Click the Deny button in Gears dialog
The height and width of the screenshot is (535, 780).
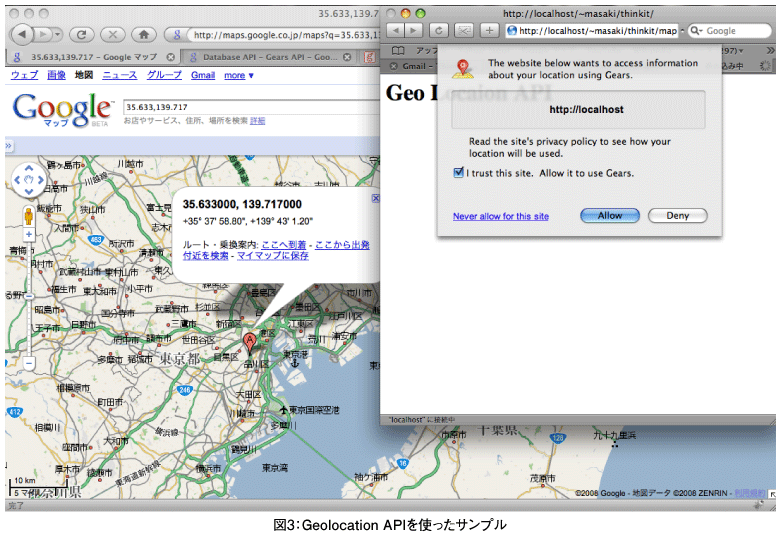[x=678, y=215]
